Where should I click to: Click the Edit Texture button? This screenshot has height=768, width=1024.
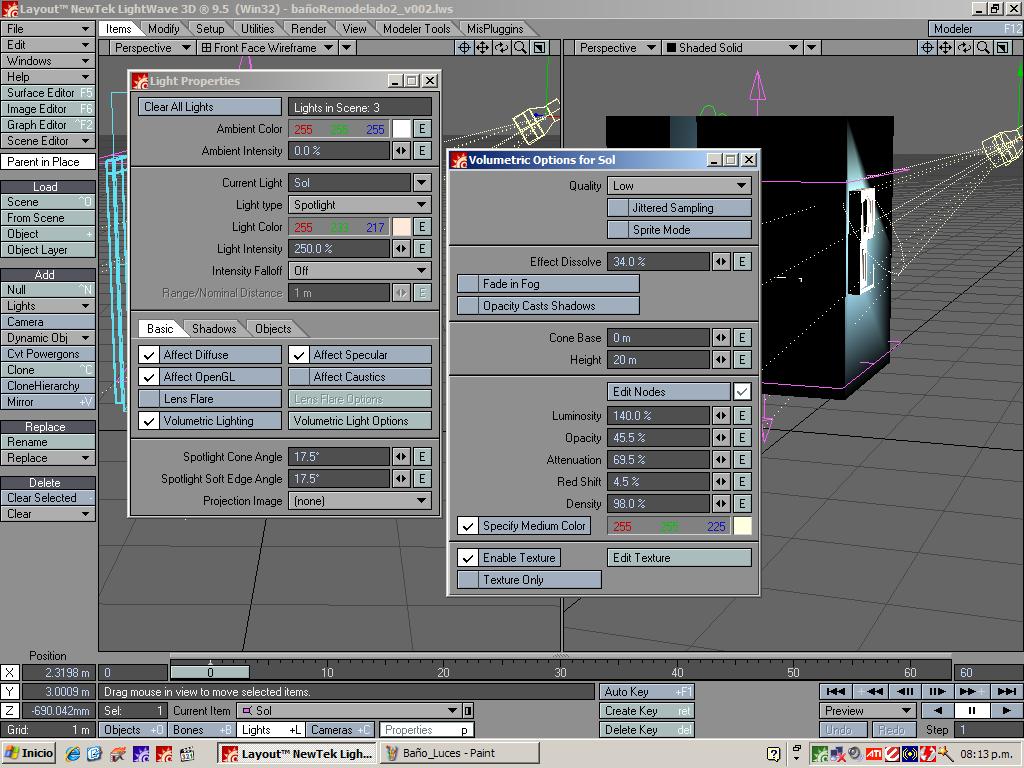pos(679,558)
